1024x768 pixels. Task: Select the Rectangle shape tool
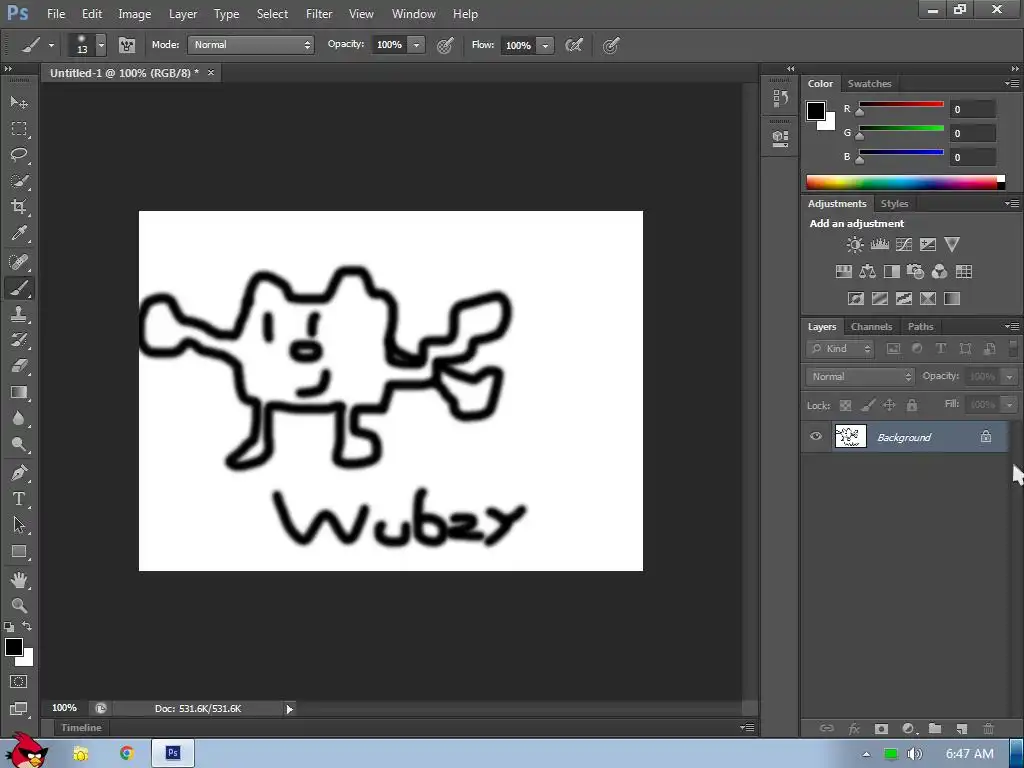(19, 552)
